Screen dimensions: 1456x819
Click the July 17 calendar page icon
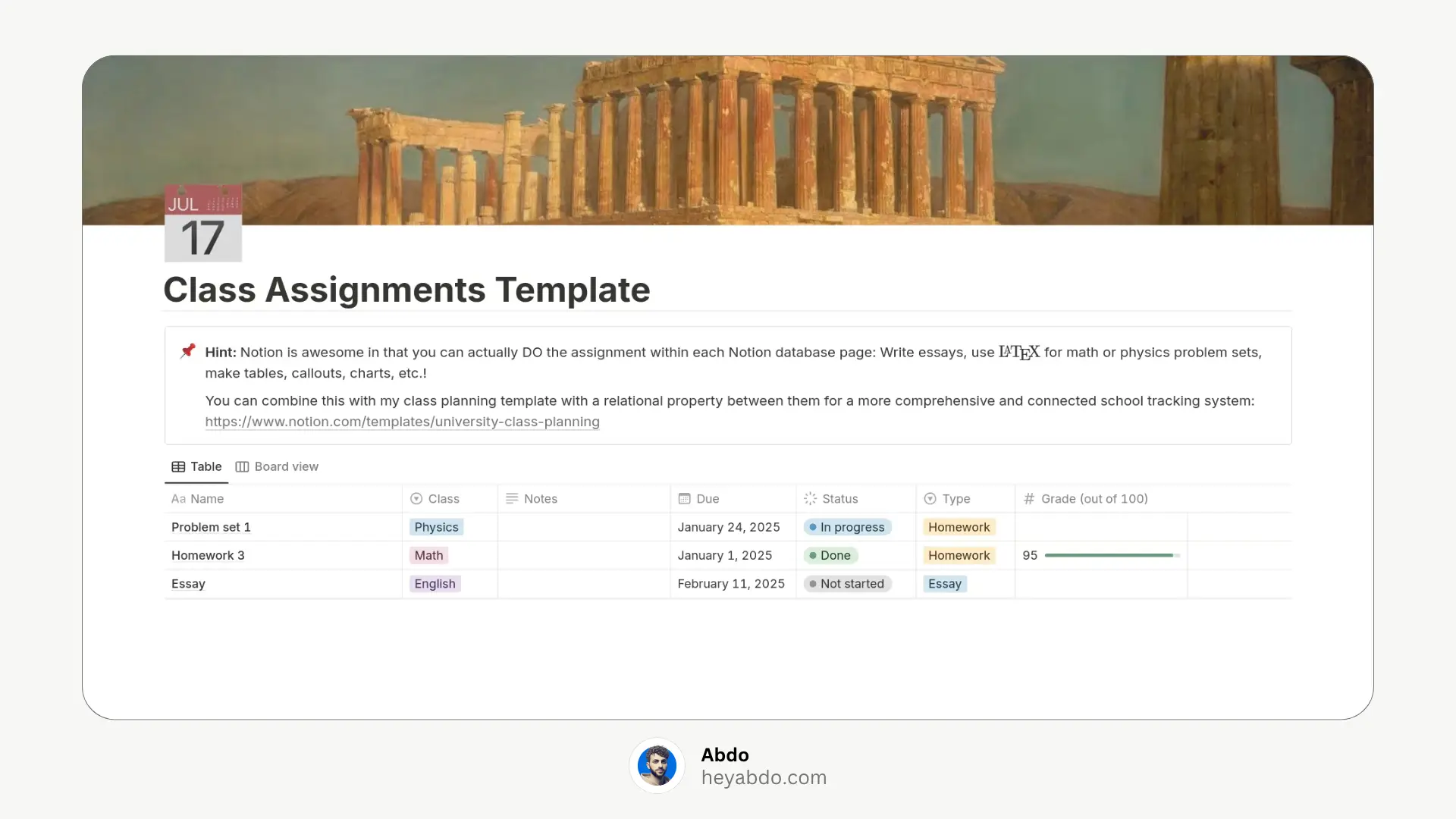point(203,224)
